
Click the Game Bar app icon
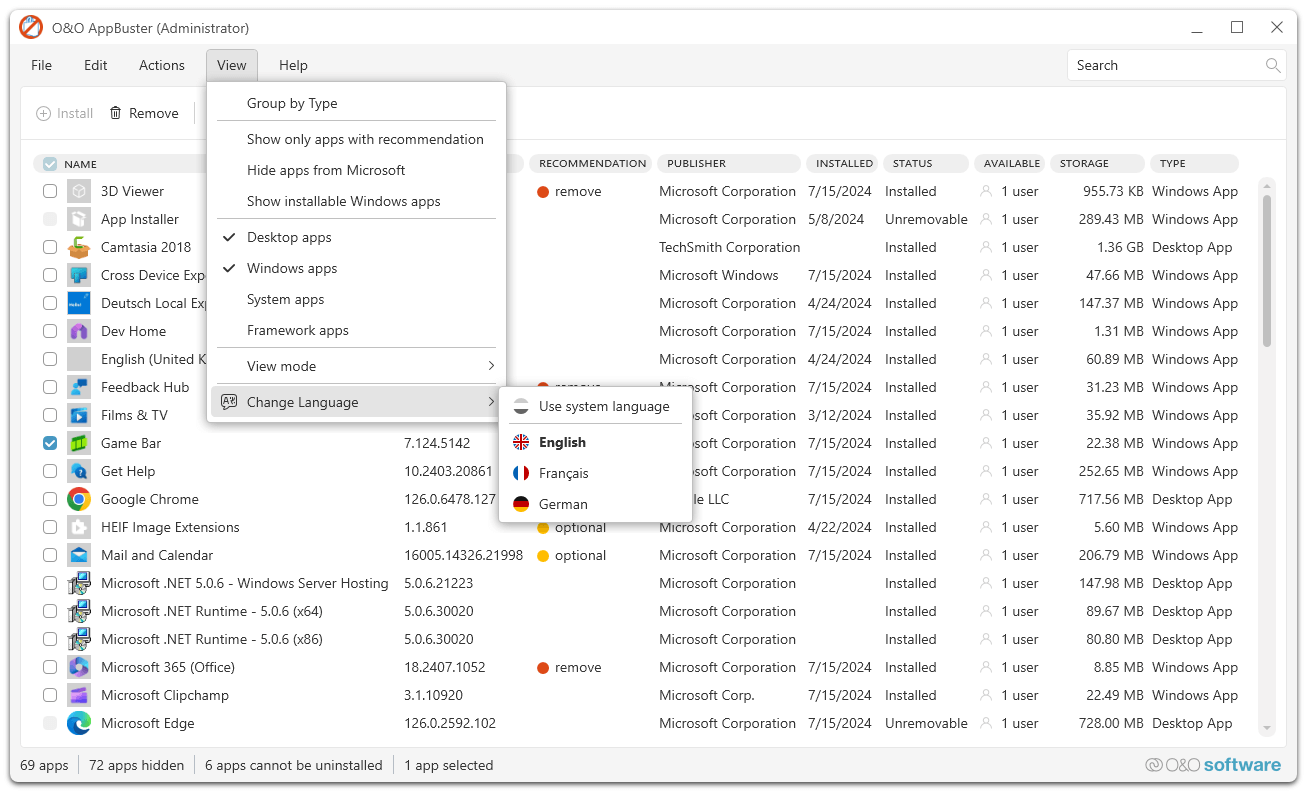click(79, 443)
